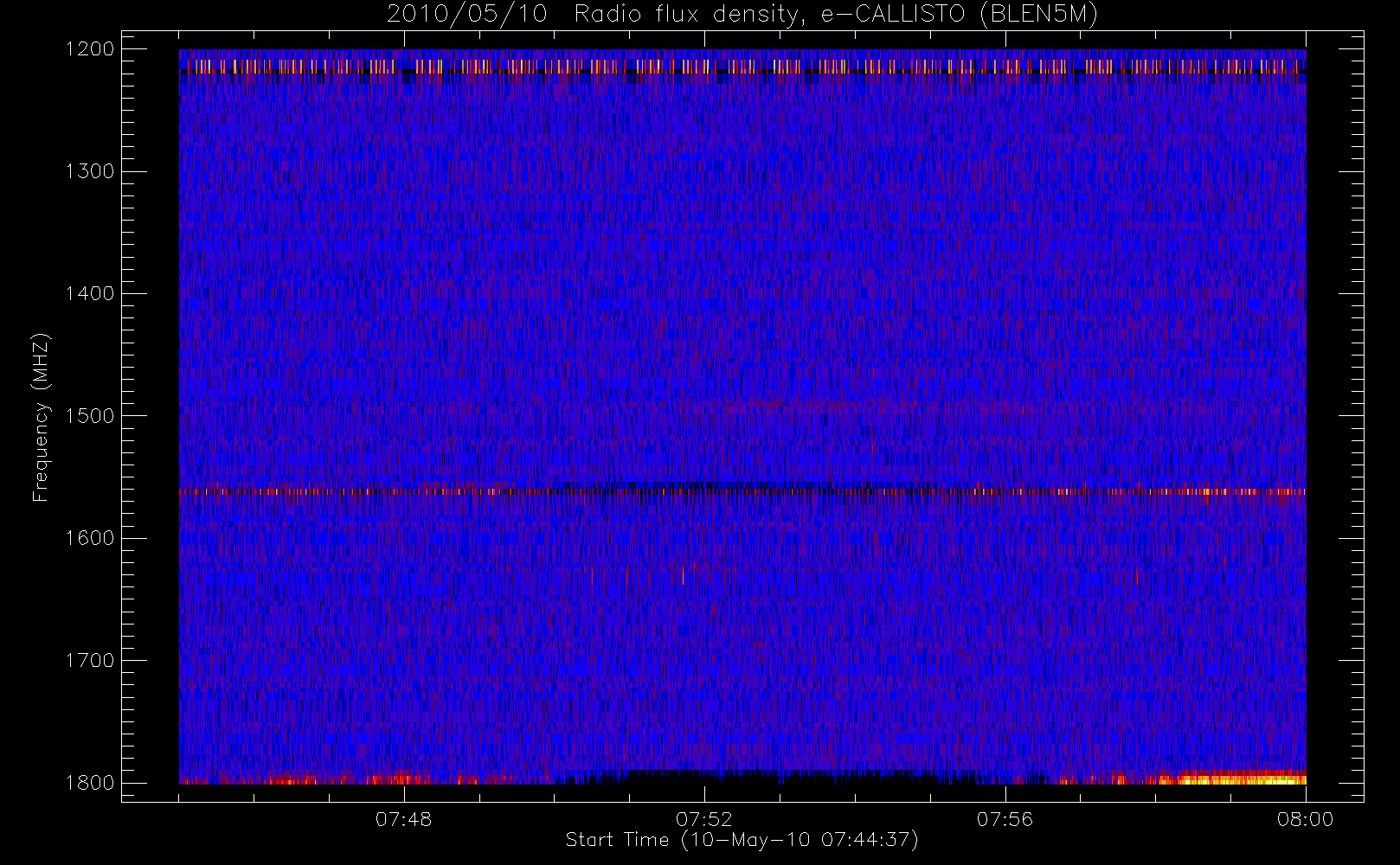Image resolution: width=1400 pixels, height=865 pixels.
Task: Click the 07:56 time tick label
Action: [x=1005, y=819]
